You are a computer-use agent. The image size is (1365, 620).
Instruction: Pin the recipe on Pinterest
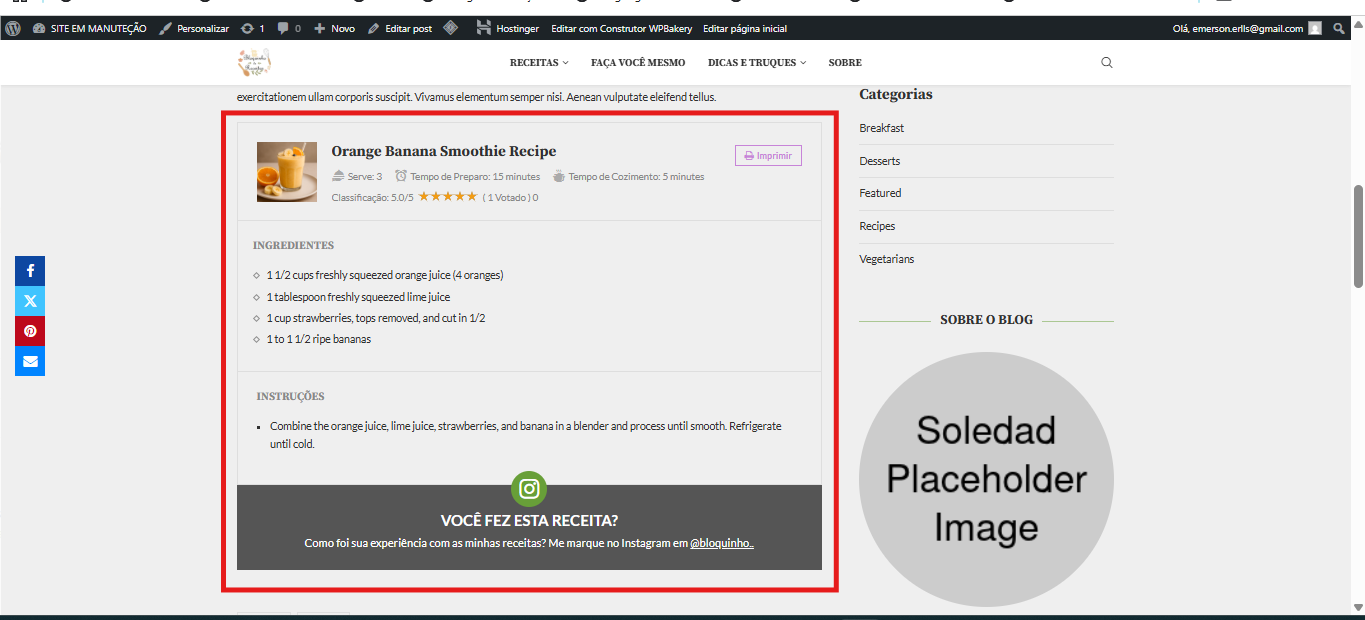click(30, 331)
